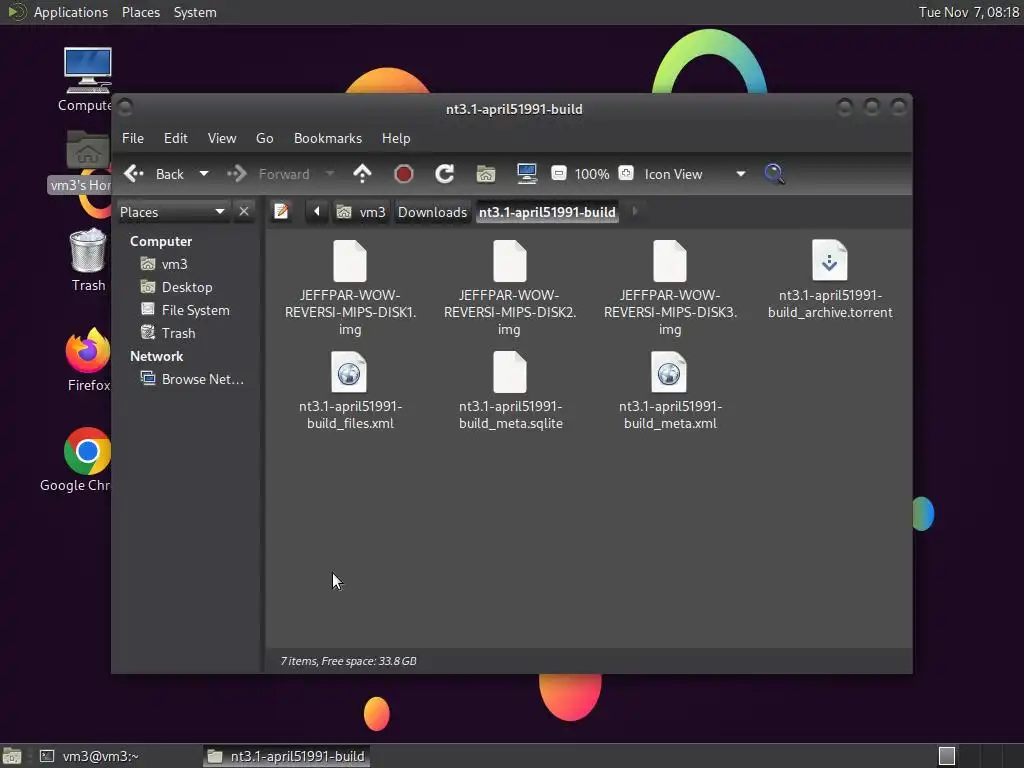Close the Places side pane
This screenshot has width=1024, height=768.
point(244,212)
